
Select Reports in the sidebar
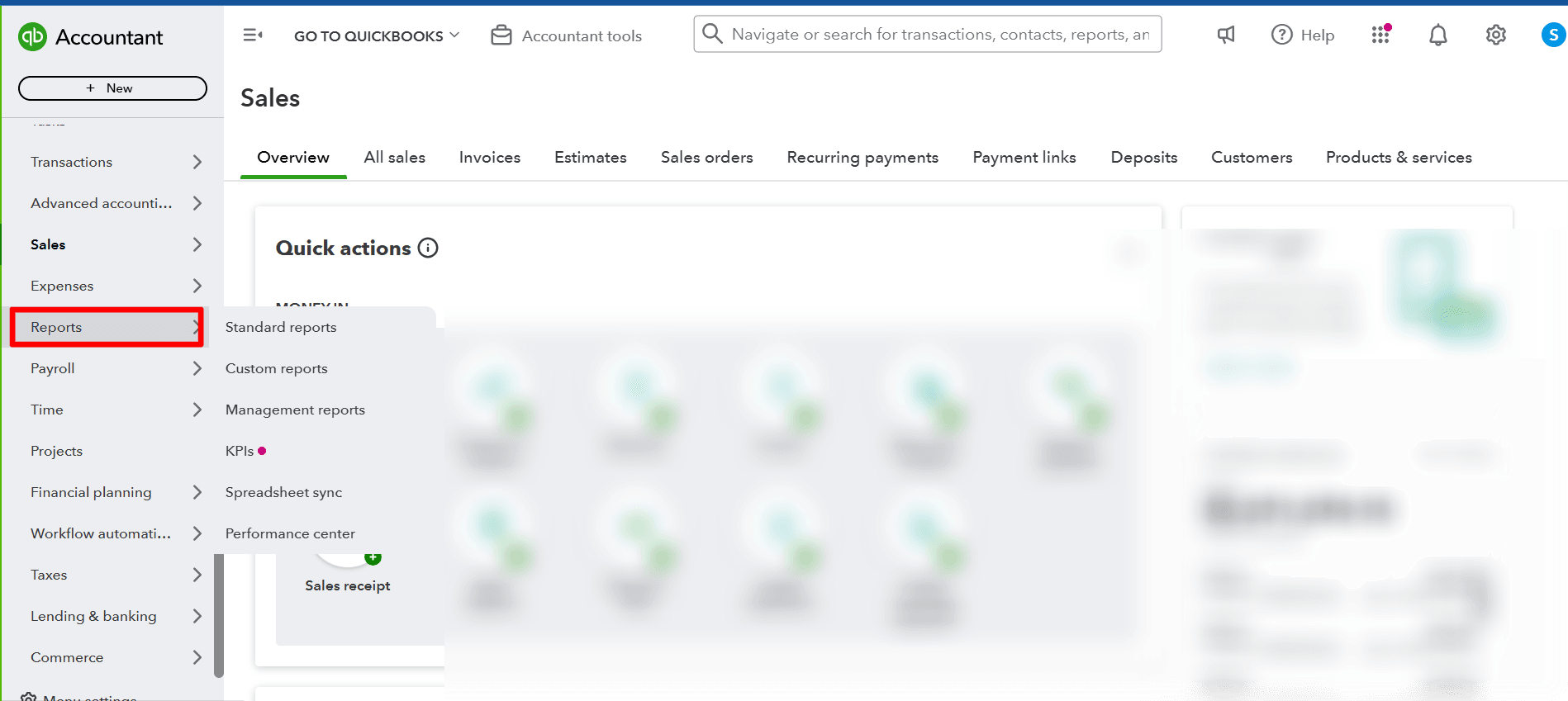tap(107, 327)
